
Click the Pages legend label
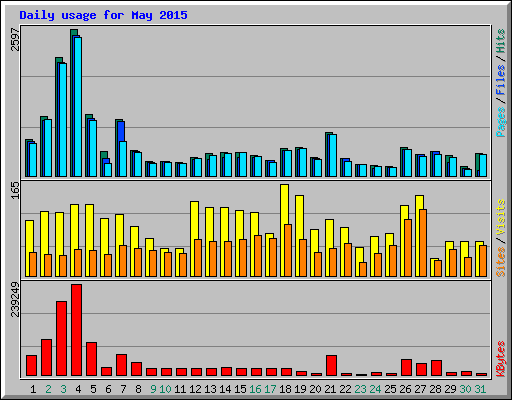[x=500, y=122]
